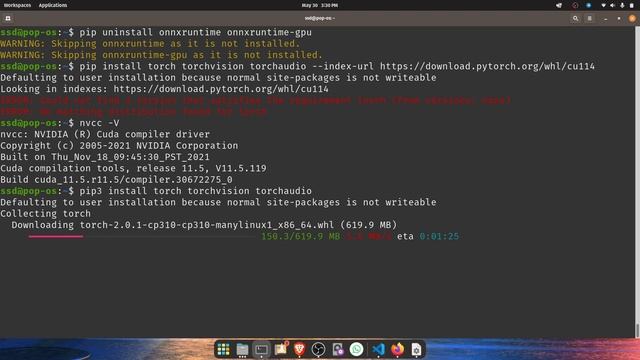Maximize the terminal window
The width and height of the screenshot is (640, 360).
click(619, 19)
